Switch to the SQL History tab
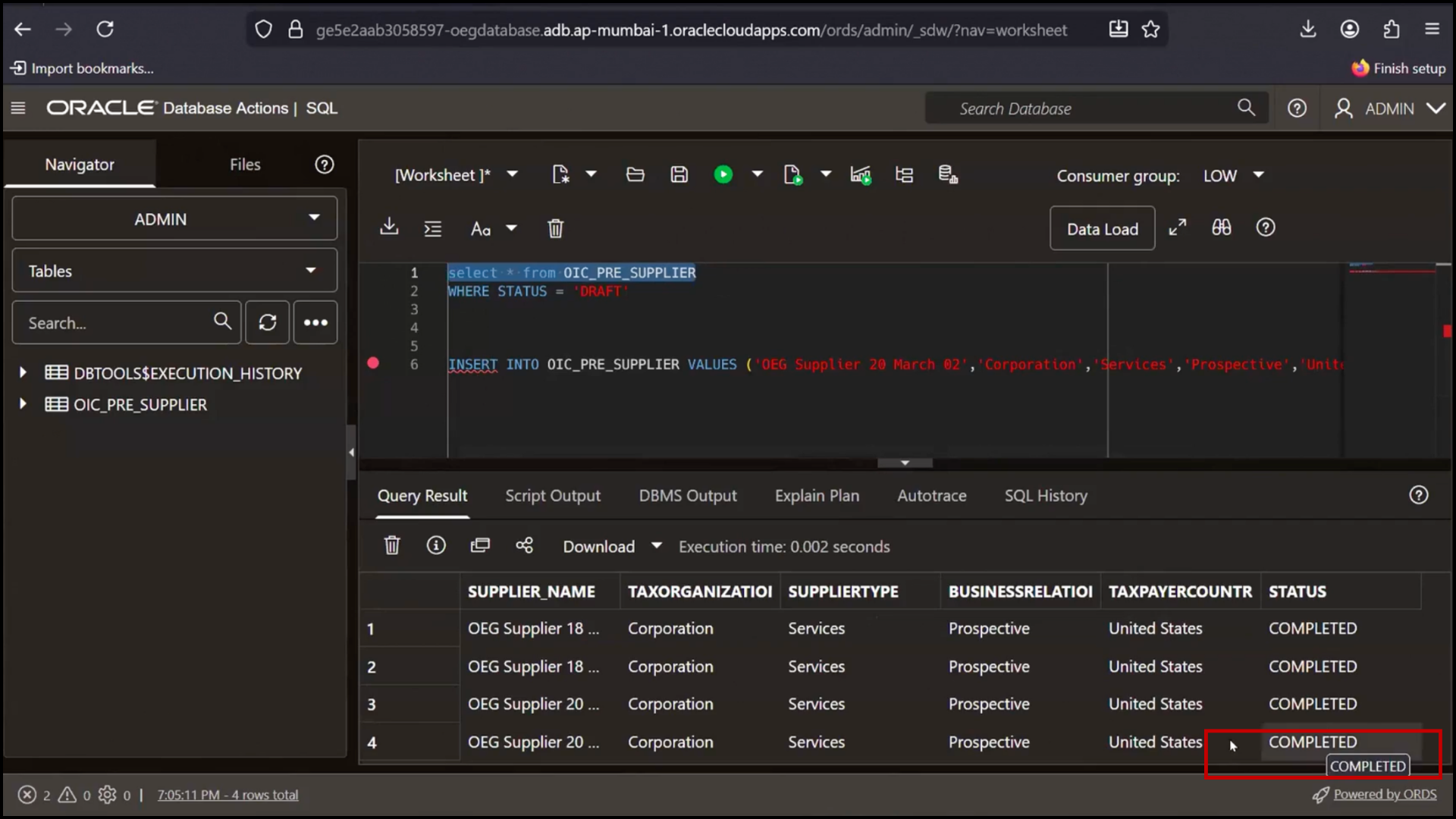 coord(1046,496)
